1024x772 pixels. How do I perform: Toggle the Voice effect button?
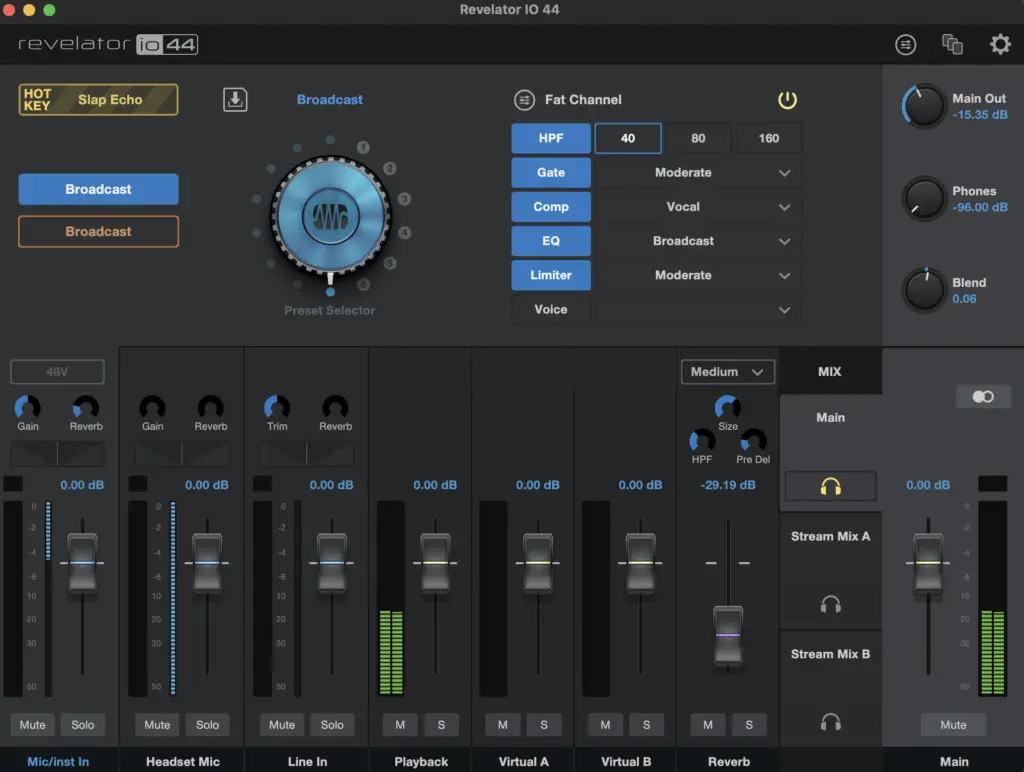tap(551, 310)
